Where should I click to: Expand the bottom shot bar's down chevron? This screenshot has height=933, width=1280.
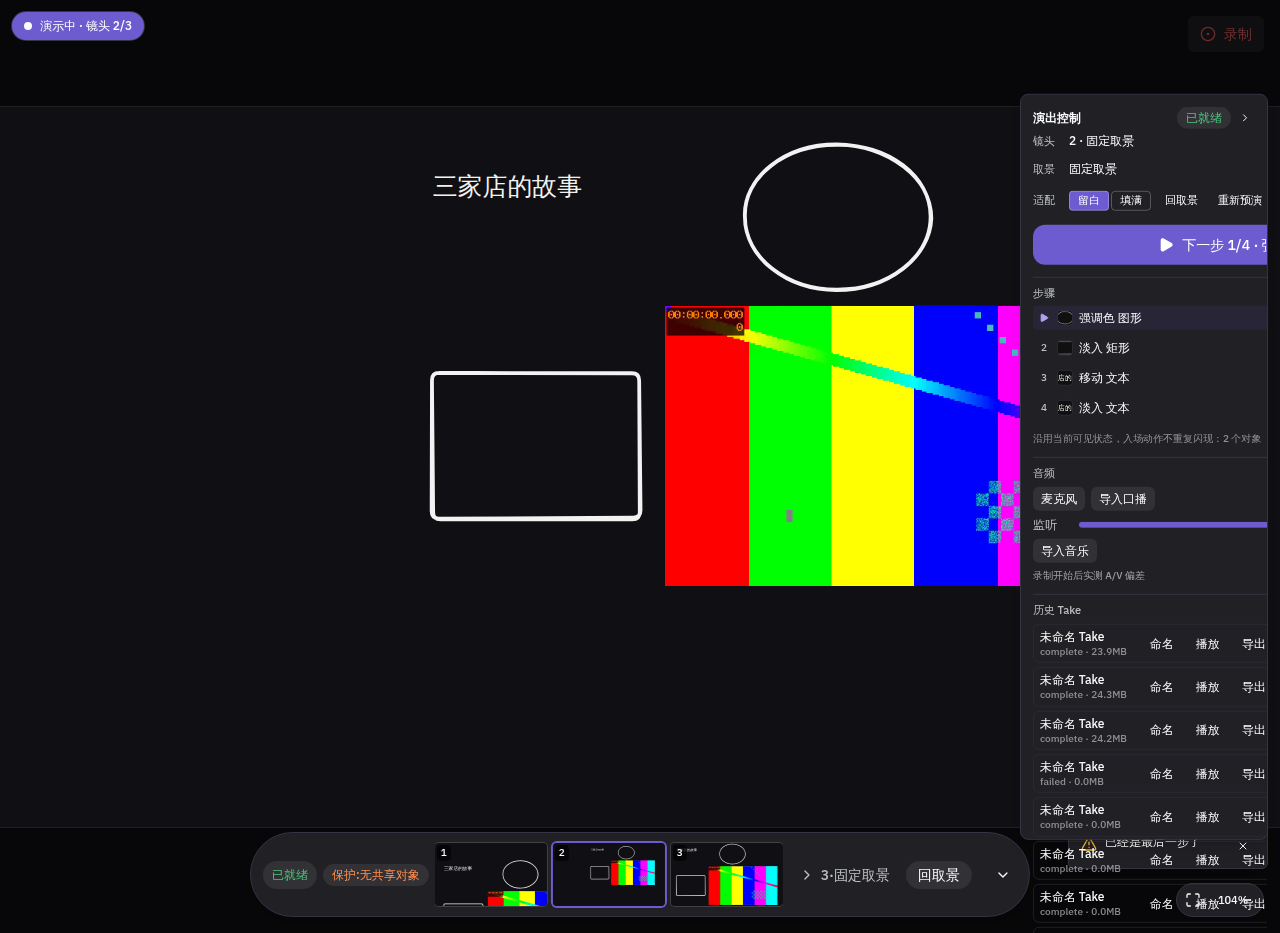[x=1003, y=875]
